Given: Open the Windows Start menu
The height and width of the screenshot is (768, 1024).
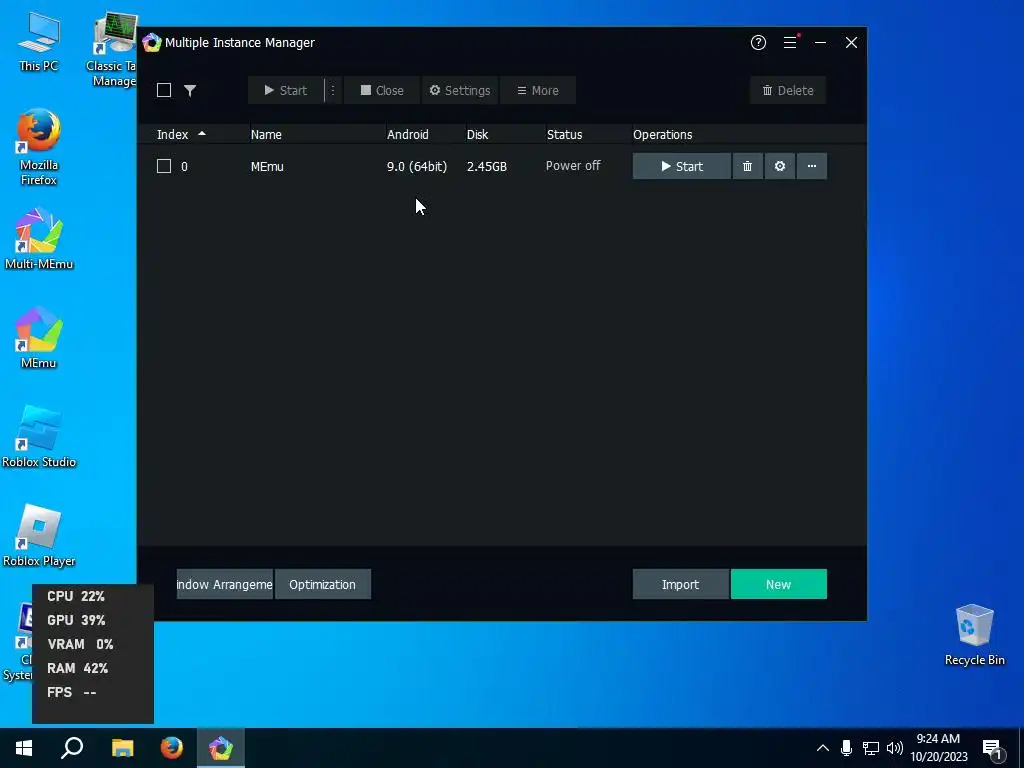Looking at the screenshot, I should coord(24,748).
